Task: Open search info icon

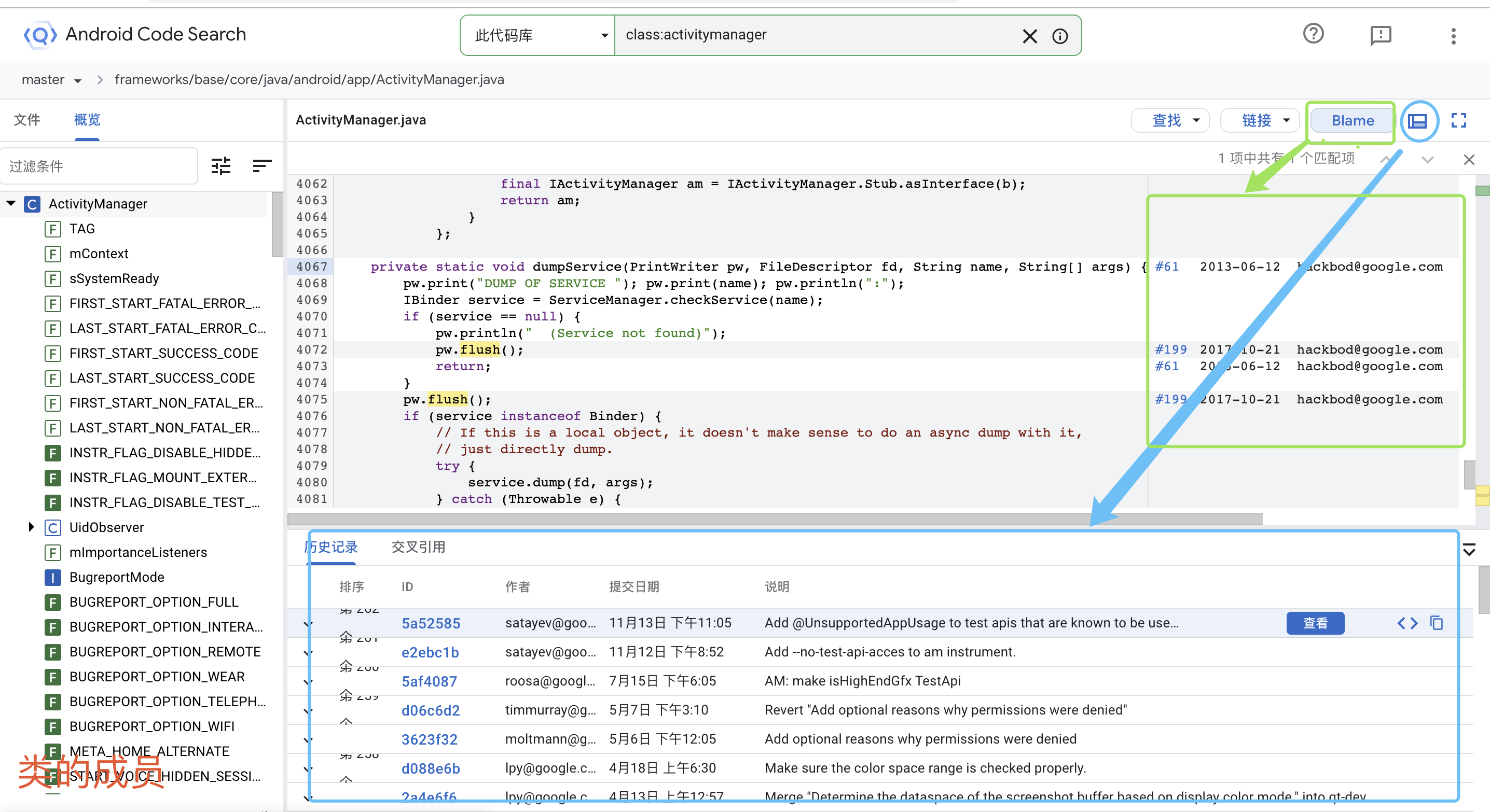Action: pyautogui.click(x=1060, y=36)
